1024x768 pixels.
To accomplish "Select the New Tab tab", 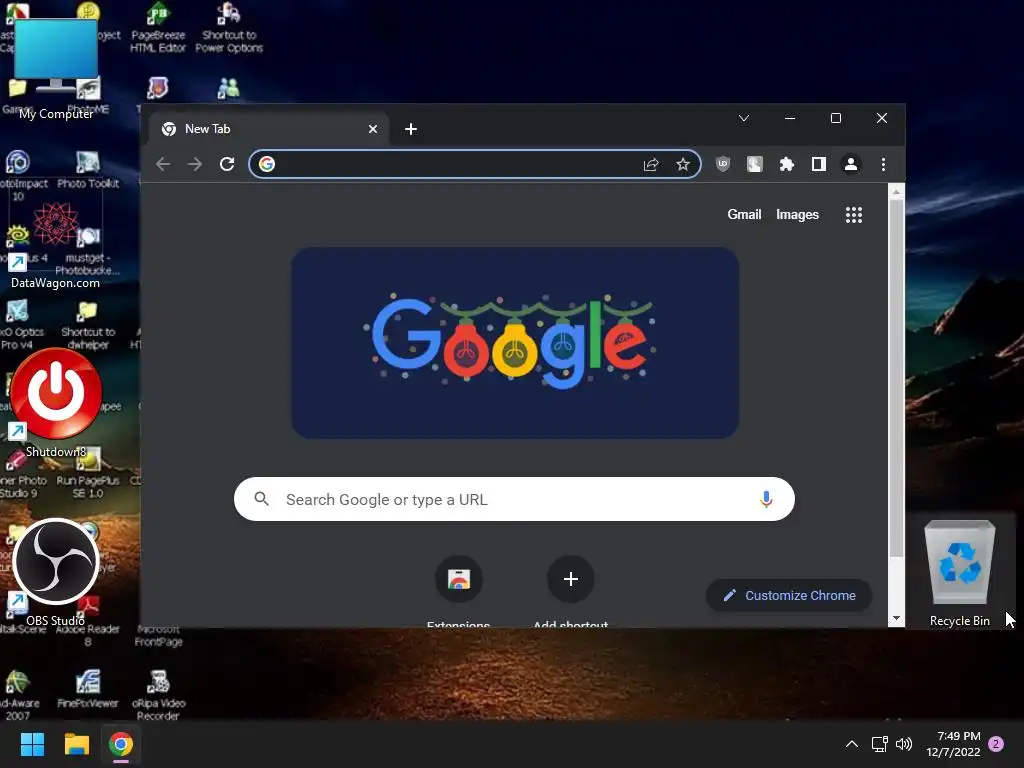I will pyautogui.click(x=268, y=129).
